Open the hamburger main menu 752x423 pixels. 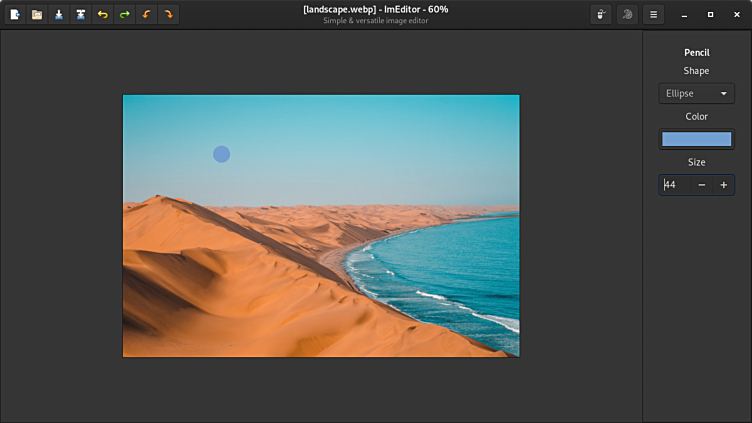(x=654, y=15)
